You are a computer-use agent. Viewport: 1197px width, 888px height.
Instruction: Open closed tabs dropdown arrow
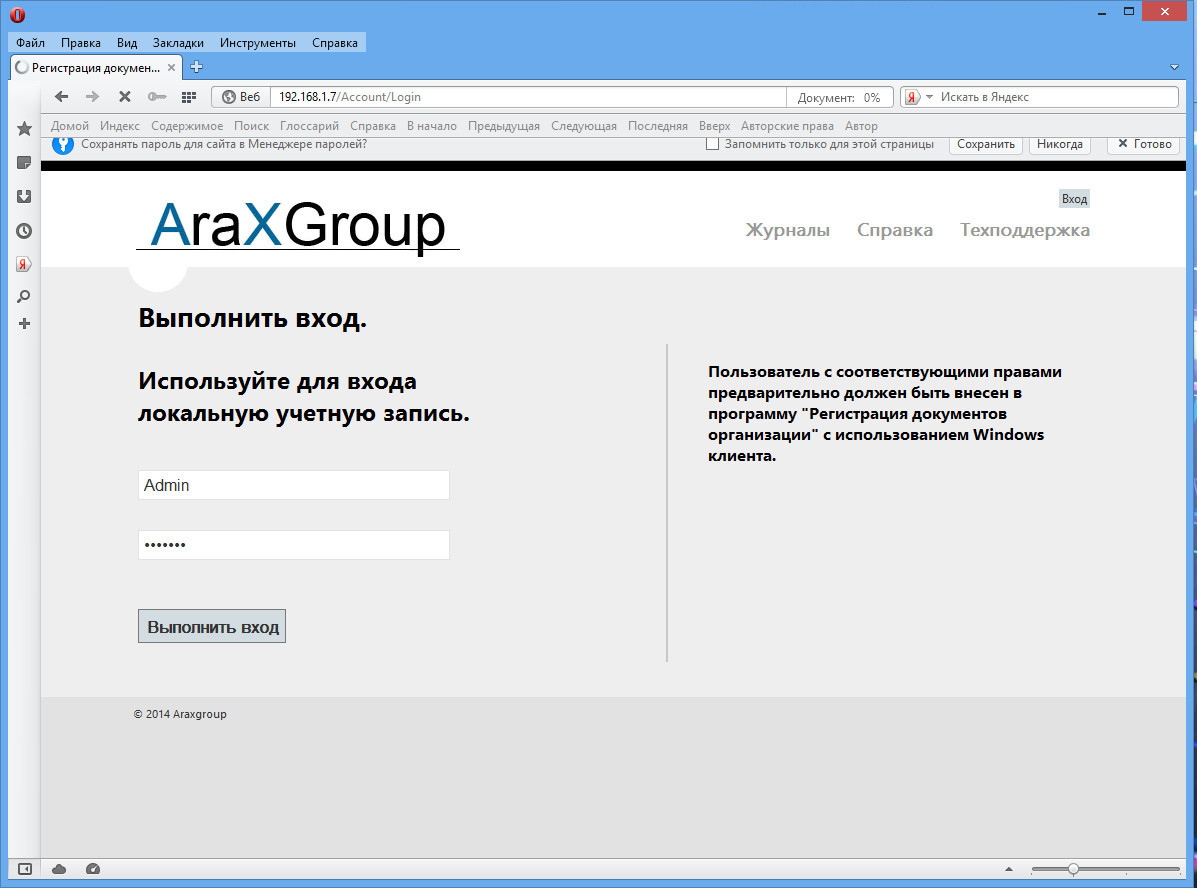pyautogui.click(x=1174, y=67)
